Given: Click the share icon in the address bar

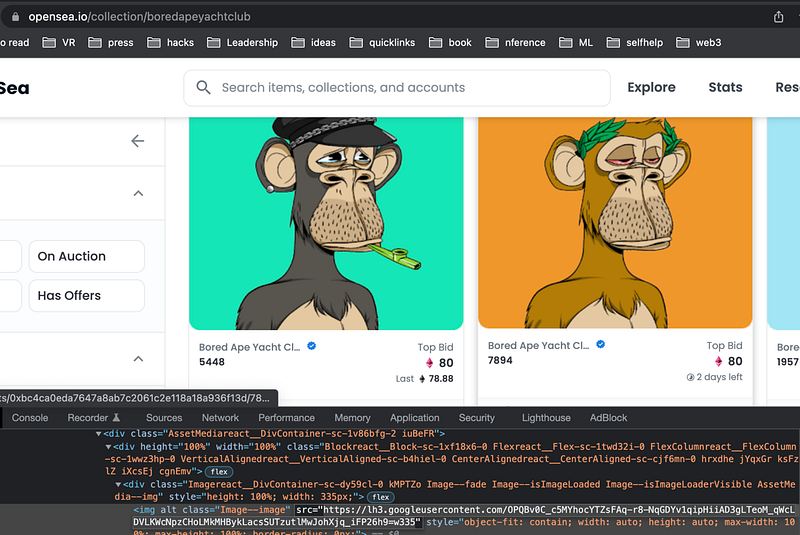Looking at the screenshot, I should 778,17.
